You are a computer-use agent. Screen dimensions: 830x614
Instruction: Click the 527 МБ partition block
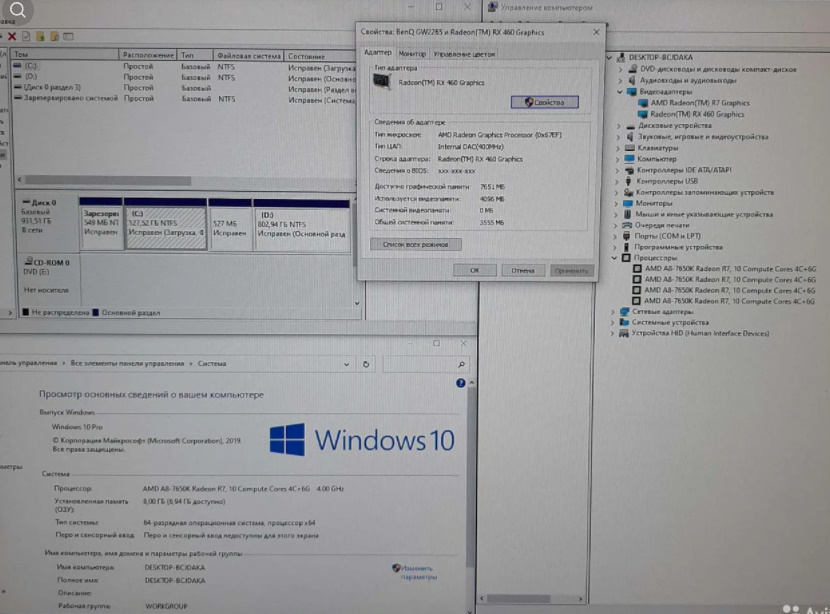(x=230, y=224)
